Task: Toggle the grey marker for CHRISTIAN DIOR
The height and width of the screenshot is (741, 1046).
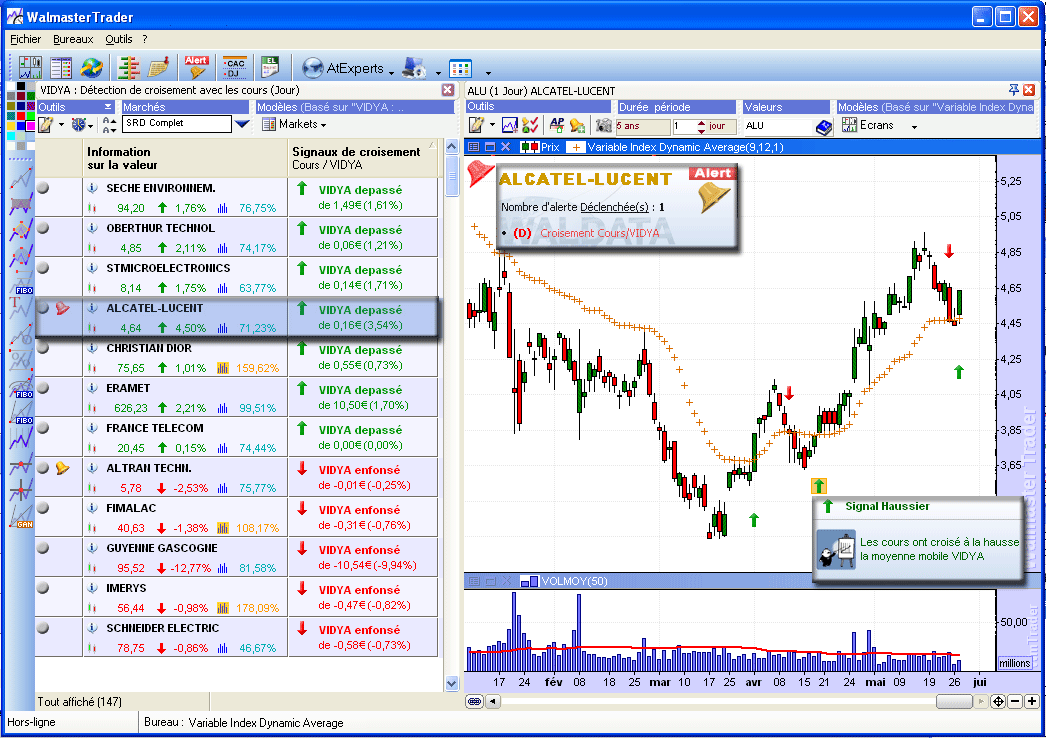Action: (x=43, y=348)
